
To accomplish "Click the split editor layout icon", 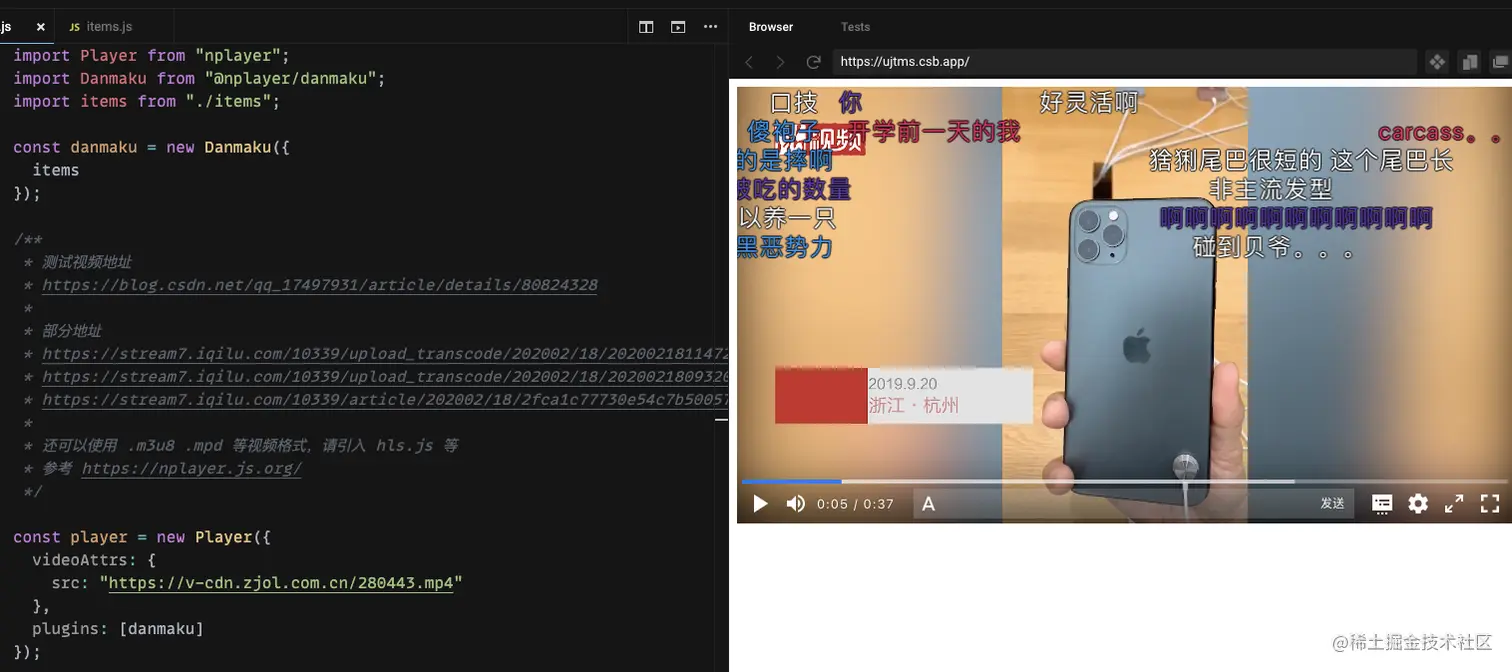I will [x=646, y=27].
